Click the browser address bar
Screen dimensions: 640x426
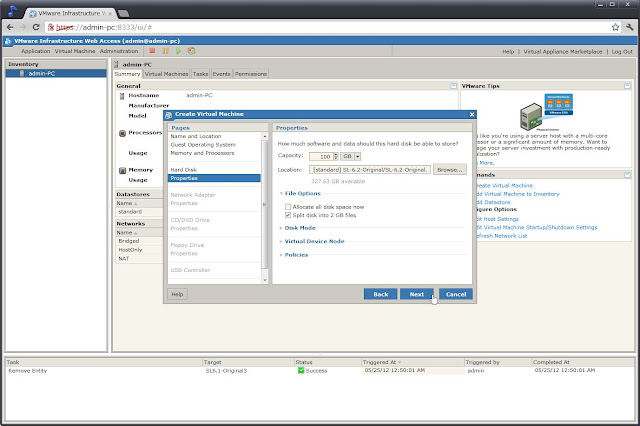pyautogui.click(x=327, y=27)
